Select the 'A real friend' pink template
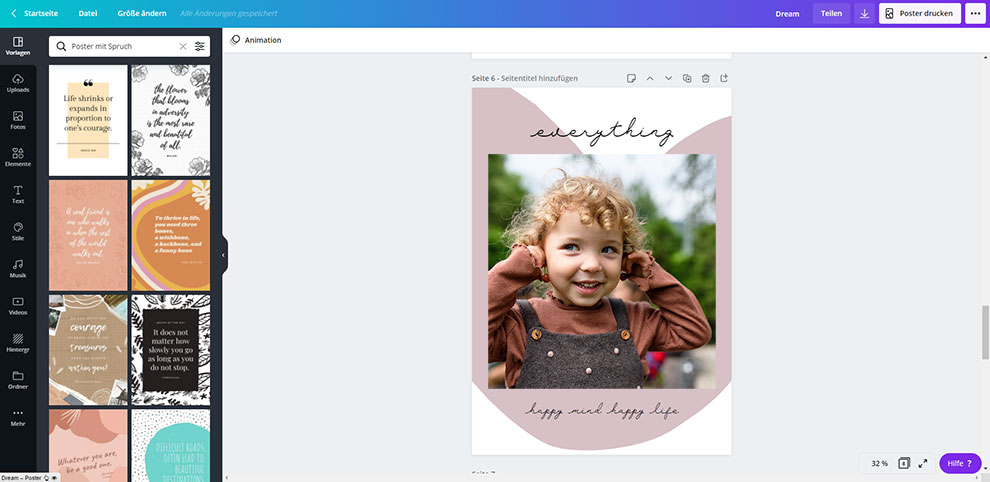The height and width of the screenshot is (482, 990). click(88, 235)
